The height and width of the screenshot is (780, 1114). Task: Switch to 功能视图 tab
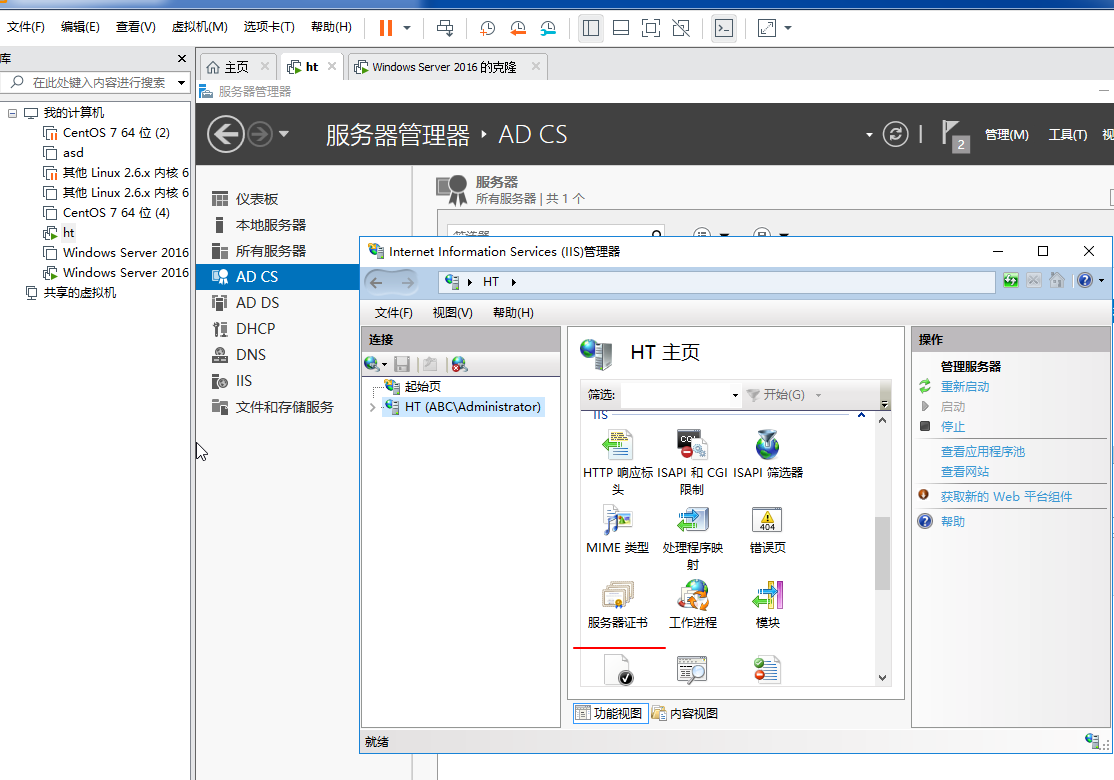click(609, 713)
